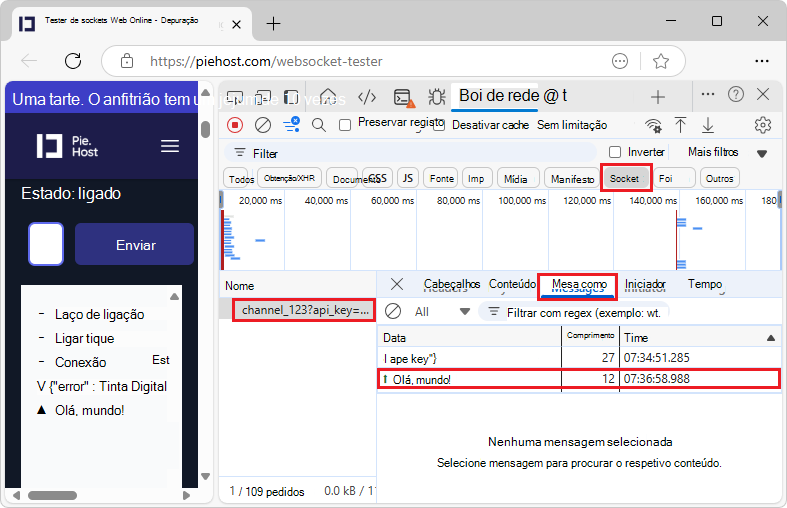Select the Manifesto filter type
This screenshot has width=787, height=508.
point(572,179)
